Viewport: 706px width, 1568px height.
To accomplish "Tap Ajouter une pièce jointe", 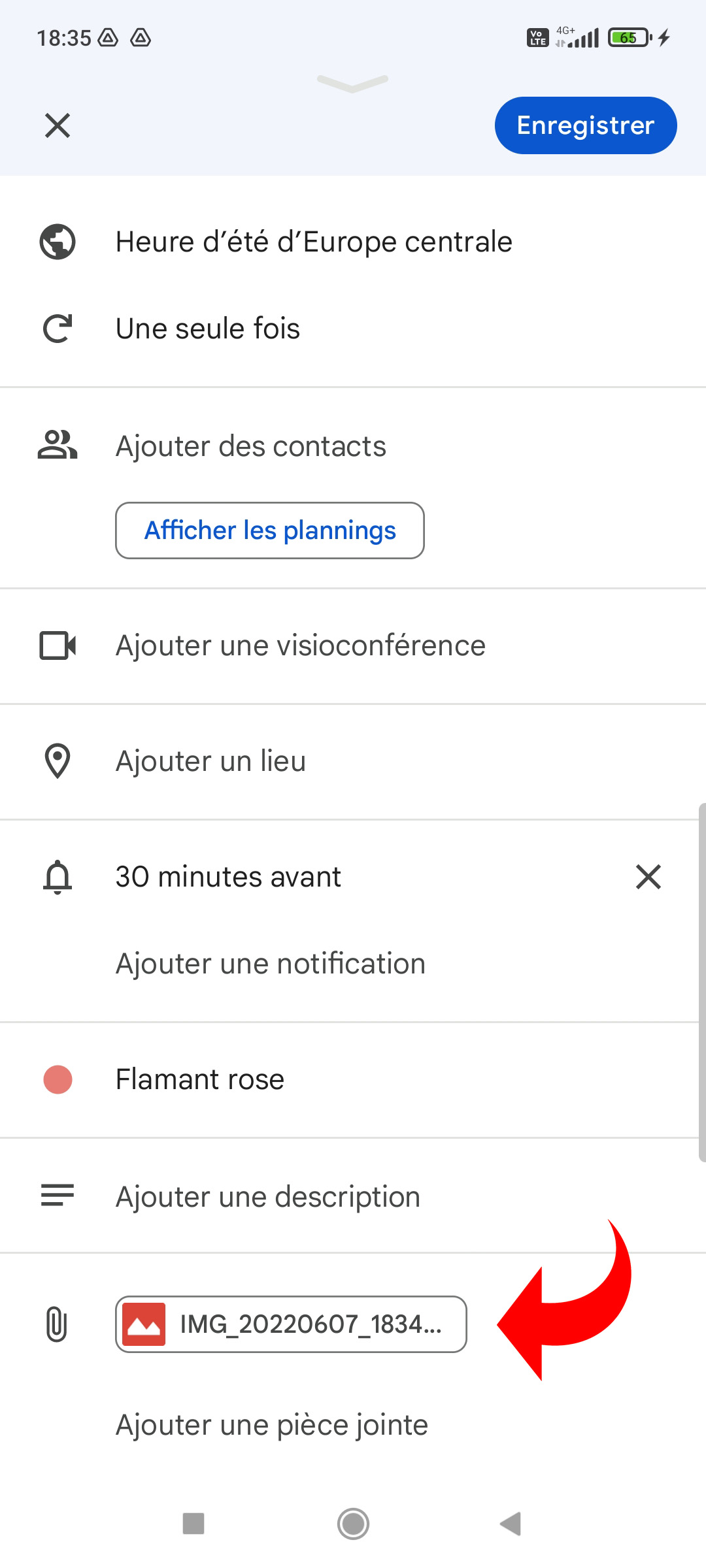I will (x=272, y=1424).
